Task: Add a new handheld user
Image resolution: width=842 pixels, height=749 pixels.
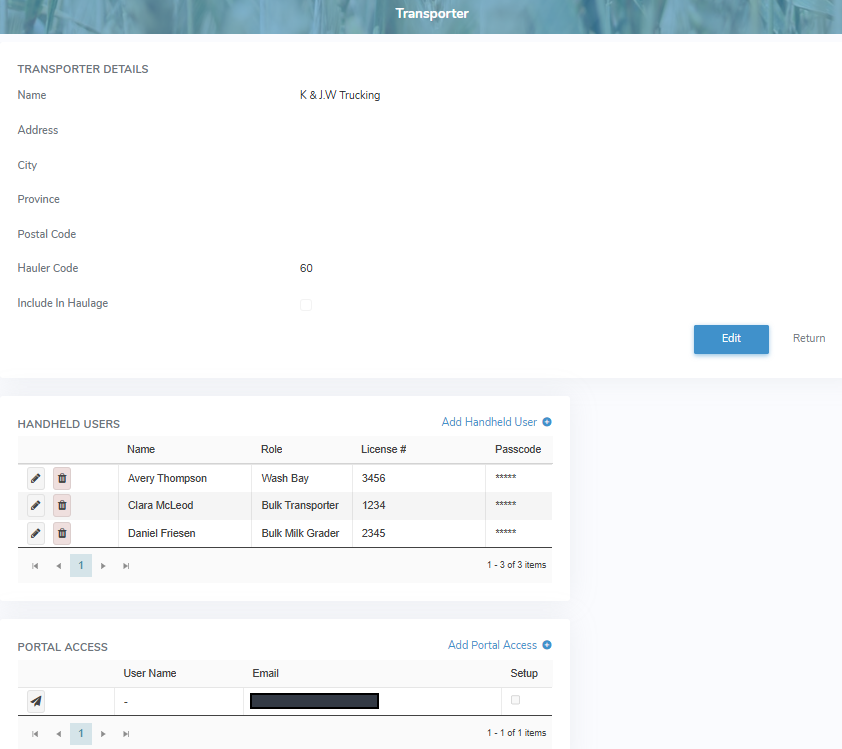Action: pos(496,422)
